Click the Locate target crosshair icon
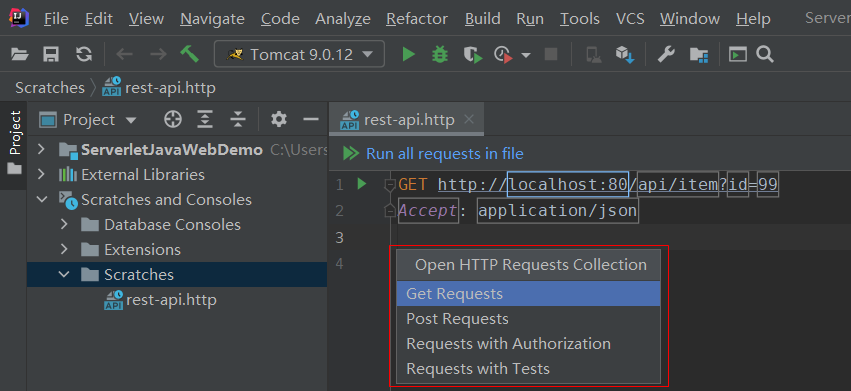The image size is (851, 391). click(173, 119)
